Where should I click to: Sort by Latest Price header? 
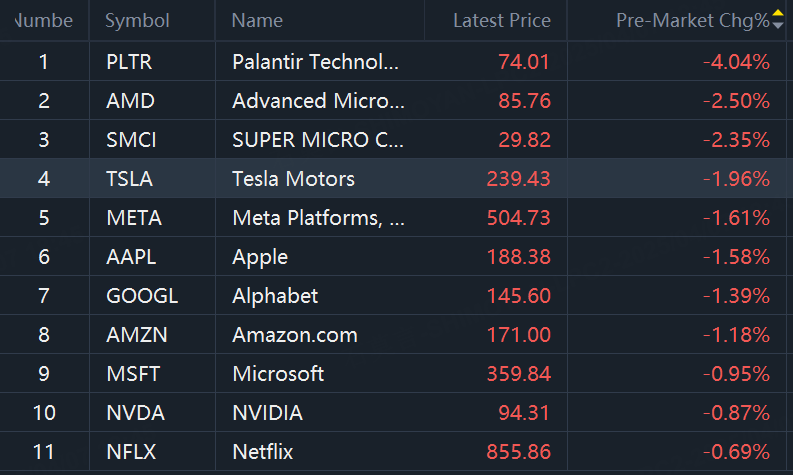pyautogui.click(x=501, y=20)
